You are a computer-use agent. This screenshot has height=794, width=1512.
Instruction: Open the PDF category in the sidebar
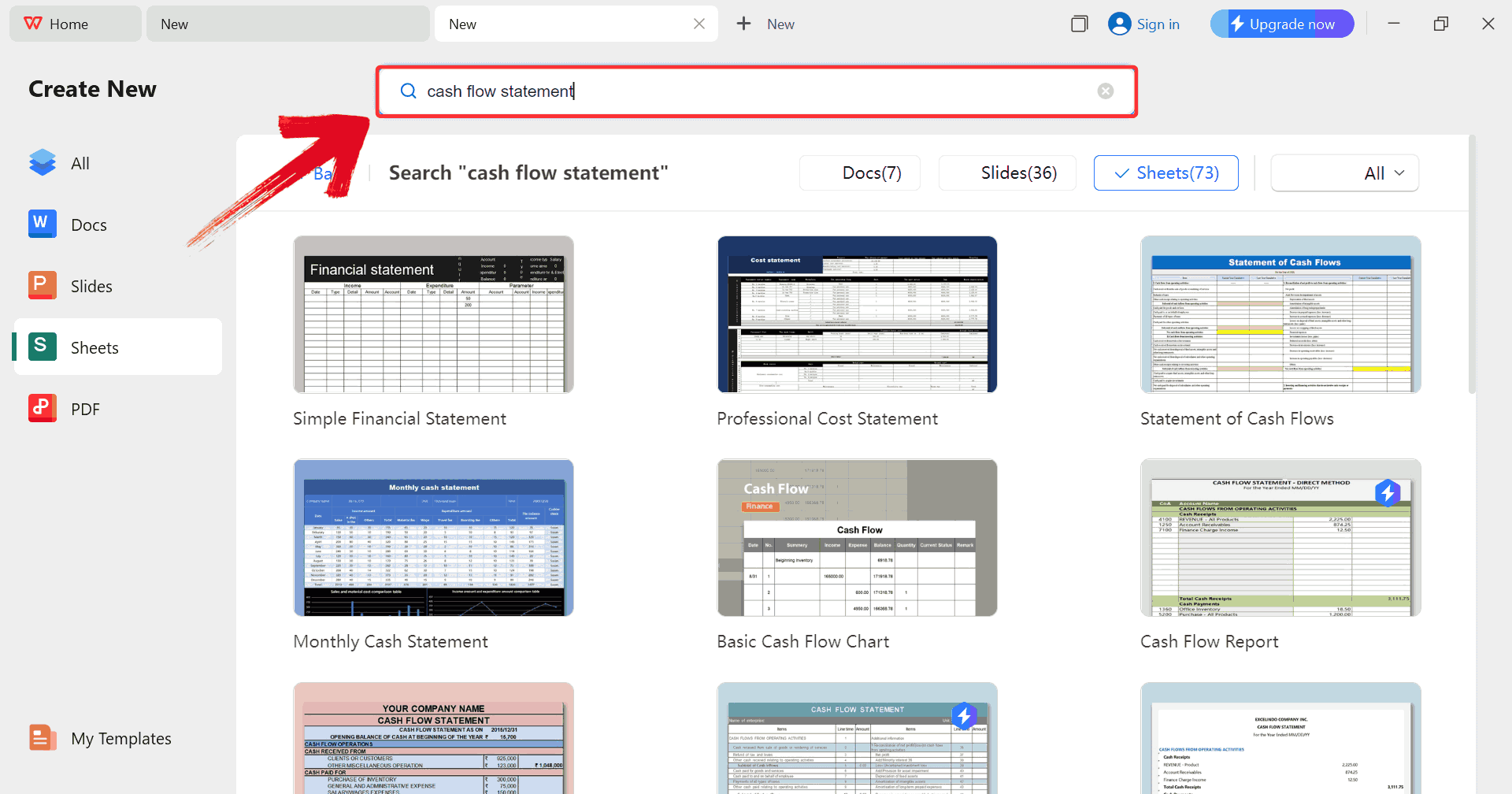click(85, 409)
